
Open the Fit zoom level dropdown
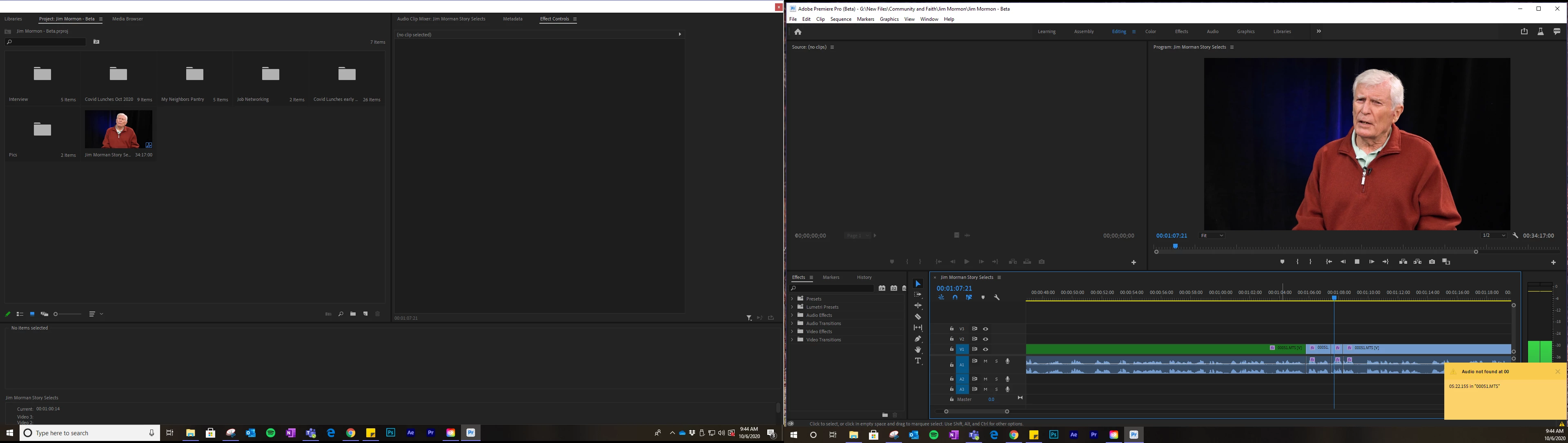1211,236
